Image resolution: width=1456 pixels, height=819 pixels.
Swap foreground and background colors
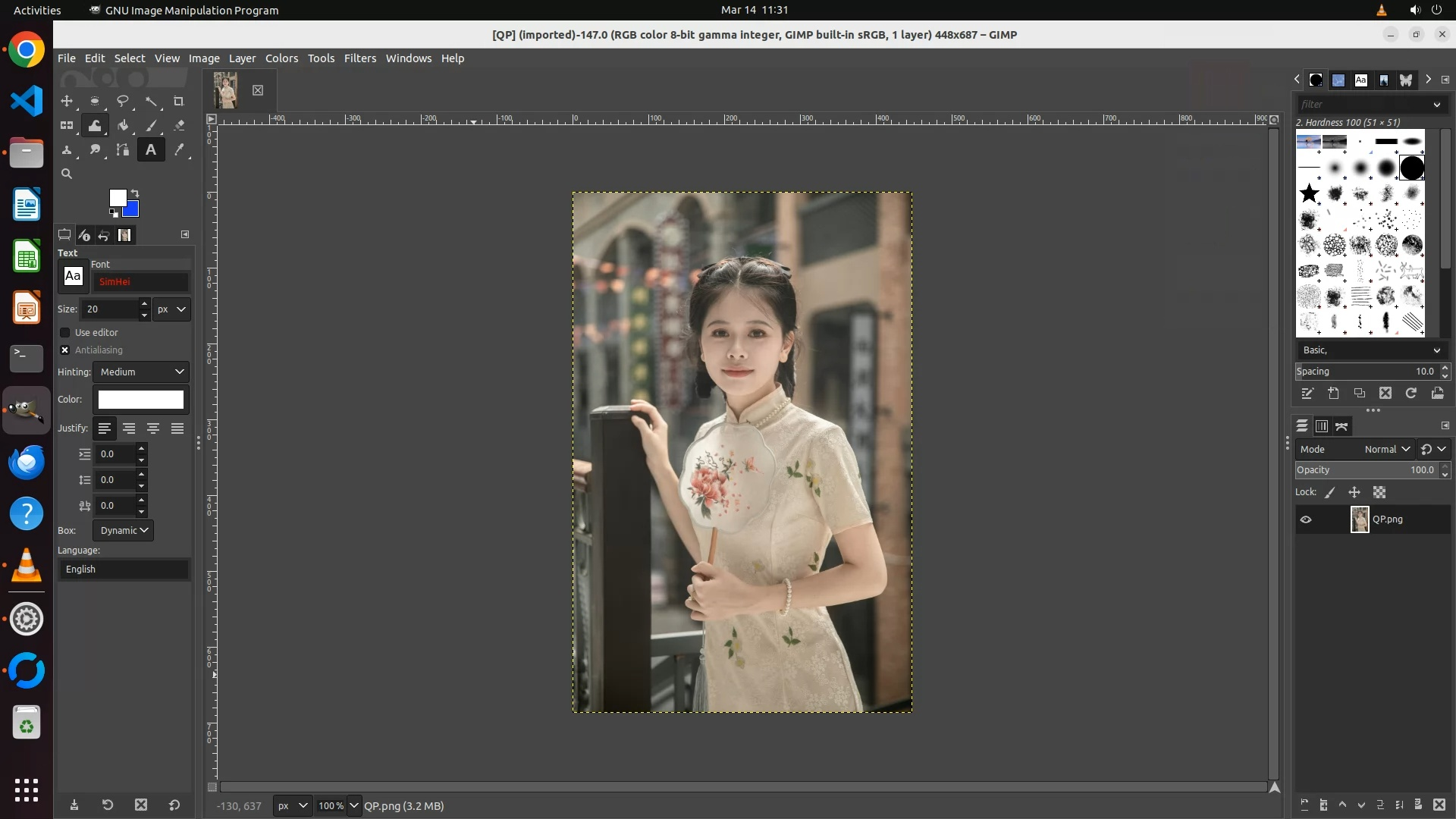(x=135, y=193)
